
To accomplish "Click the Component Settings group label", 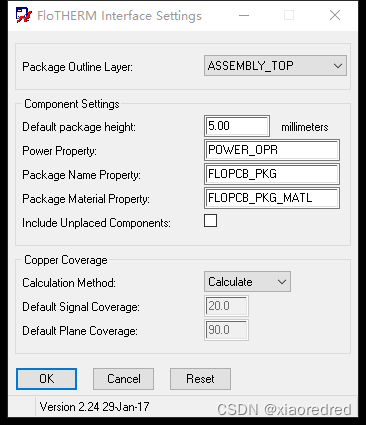I will pos(72,104).
